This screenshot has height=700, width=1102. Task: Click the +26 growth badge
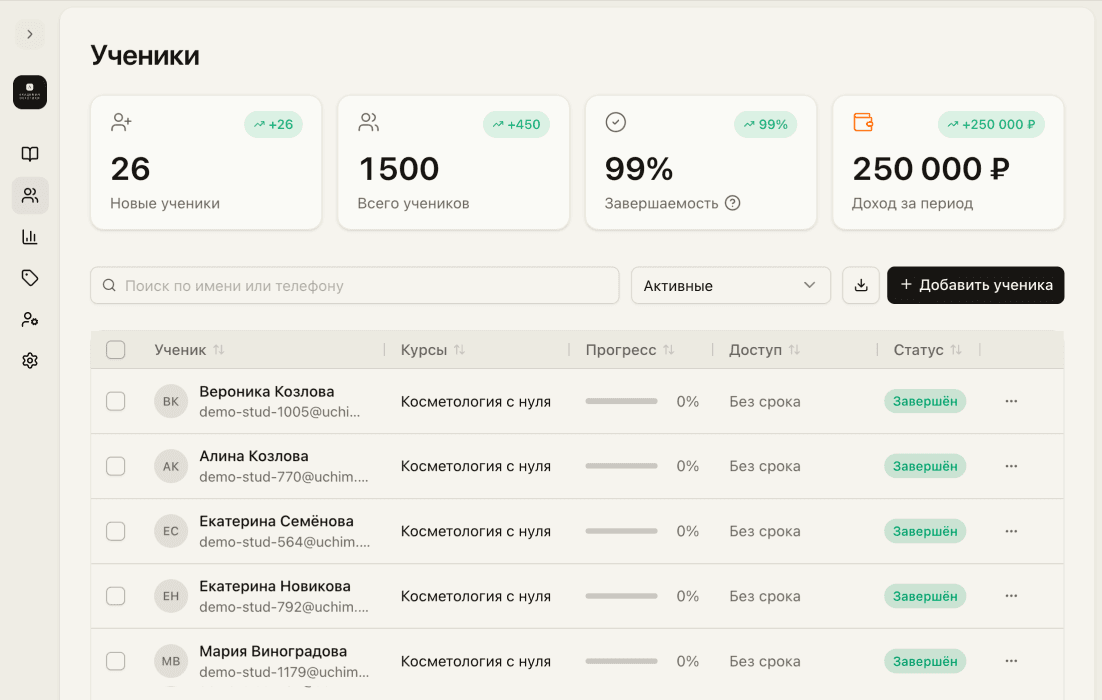click(x=273, y=124)
